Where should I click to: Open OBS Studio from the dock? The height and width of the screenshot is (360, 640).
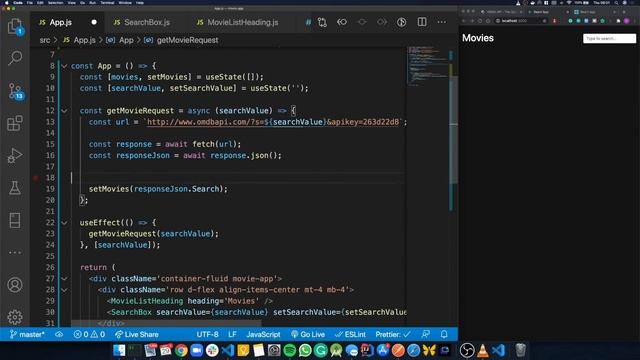tap(467, 350)
